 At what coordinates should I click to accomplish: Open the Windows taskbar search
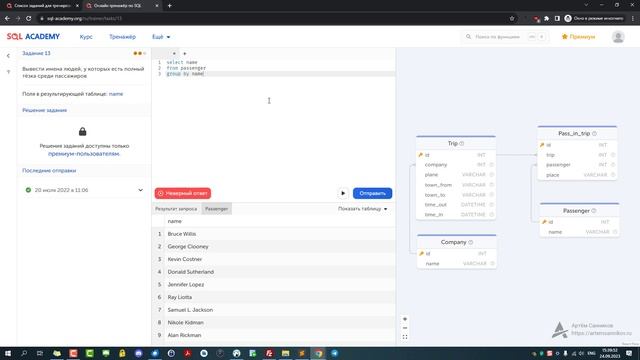point(24,353)
